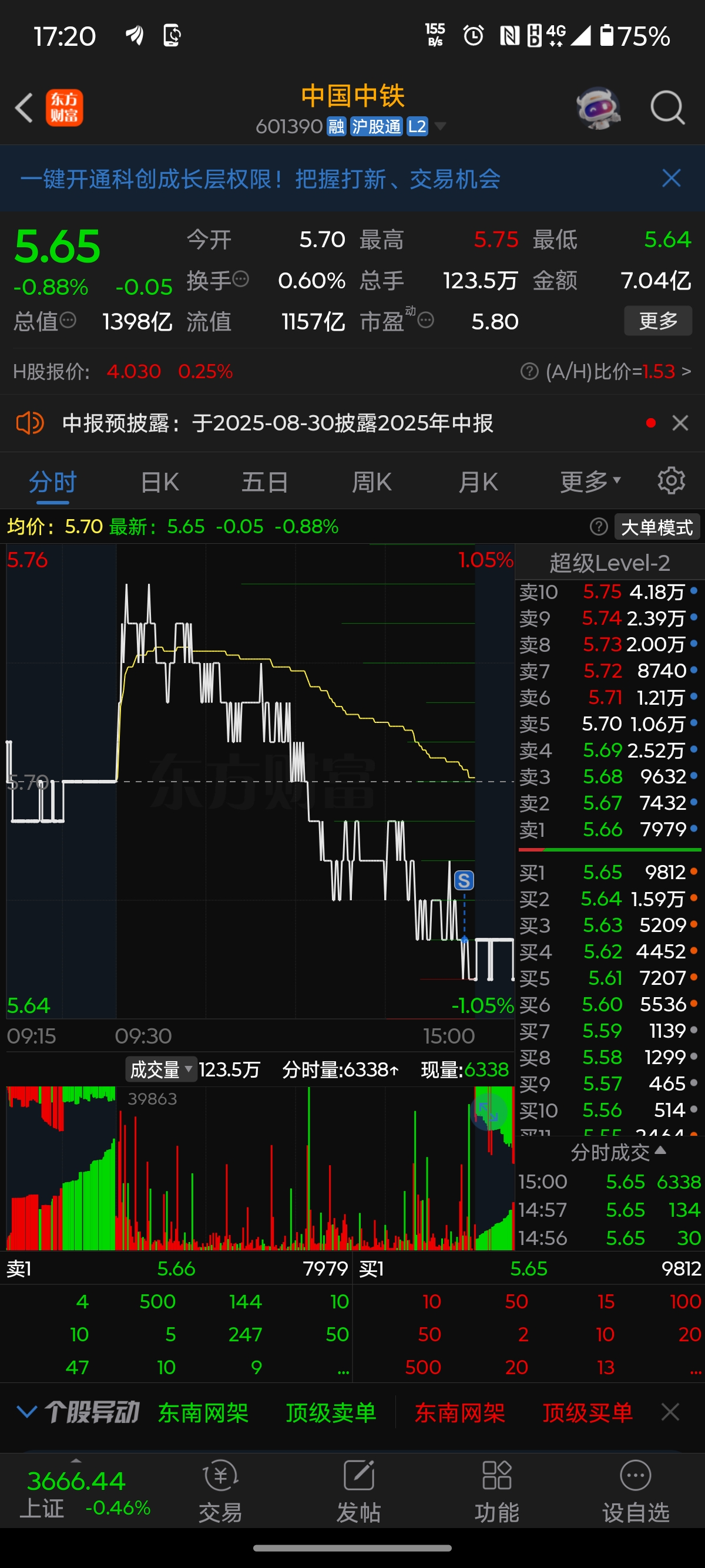Tap the 超级Level-2 header

(609, 563)
